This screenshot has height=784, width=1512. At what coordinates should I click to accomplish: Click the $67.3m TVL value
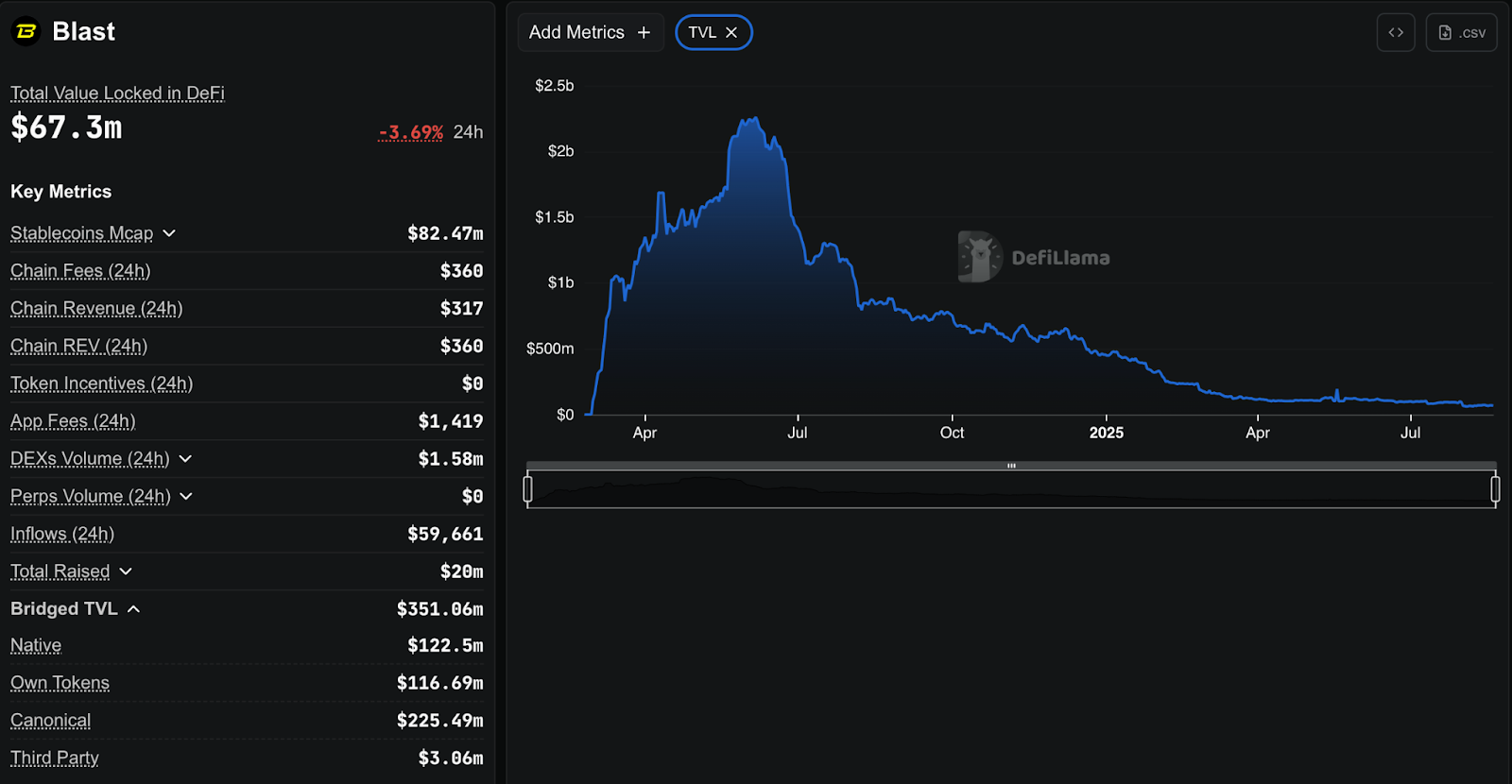click(x=66, y=128)
